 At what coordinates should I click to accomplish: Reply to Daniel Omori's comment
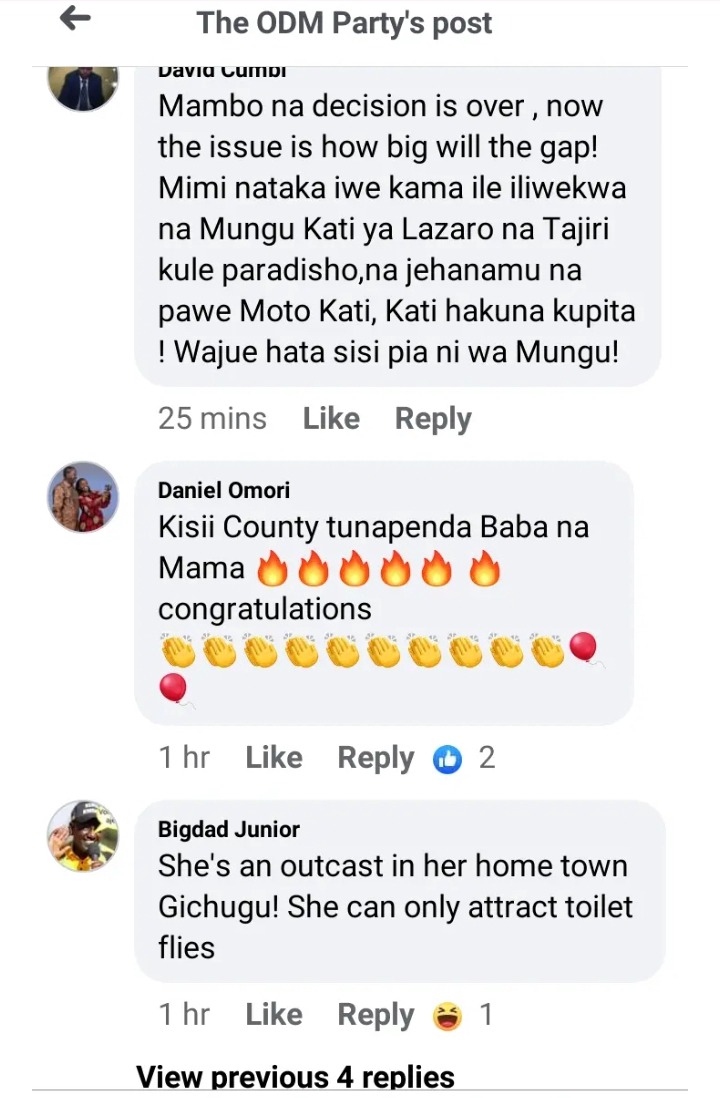click(375, 758)
